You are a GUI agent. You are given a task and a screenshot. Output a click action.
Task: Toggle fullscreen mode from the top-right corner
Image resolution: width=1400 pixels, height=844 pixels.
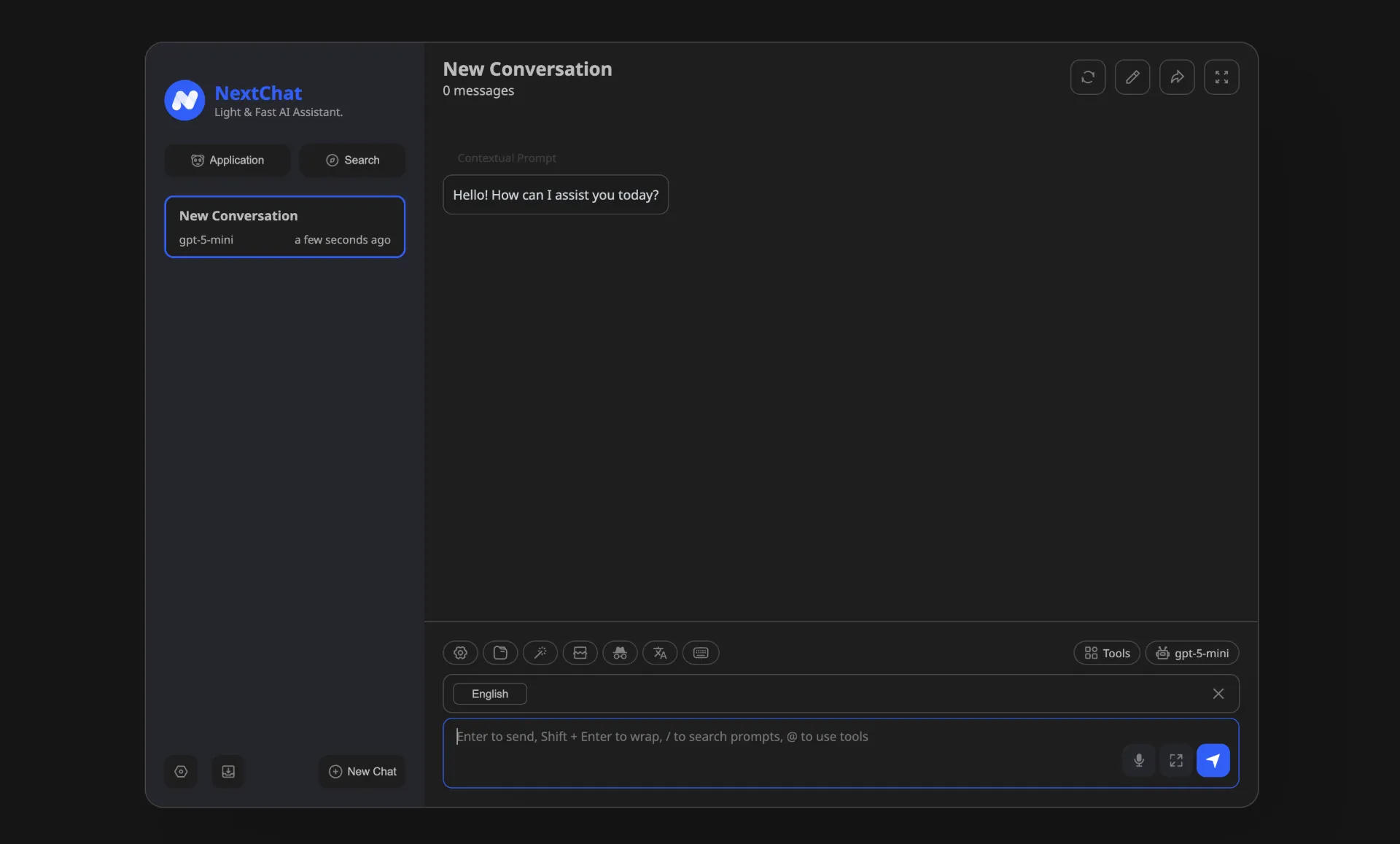point(1221,77)
